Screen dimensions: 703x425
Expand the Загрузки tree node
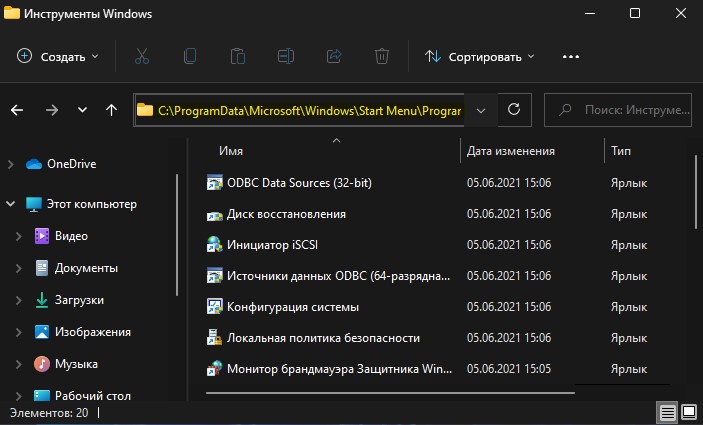[x=18, y=300]
